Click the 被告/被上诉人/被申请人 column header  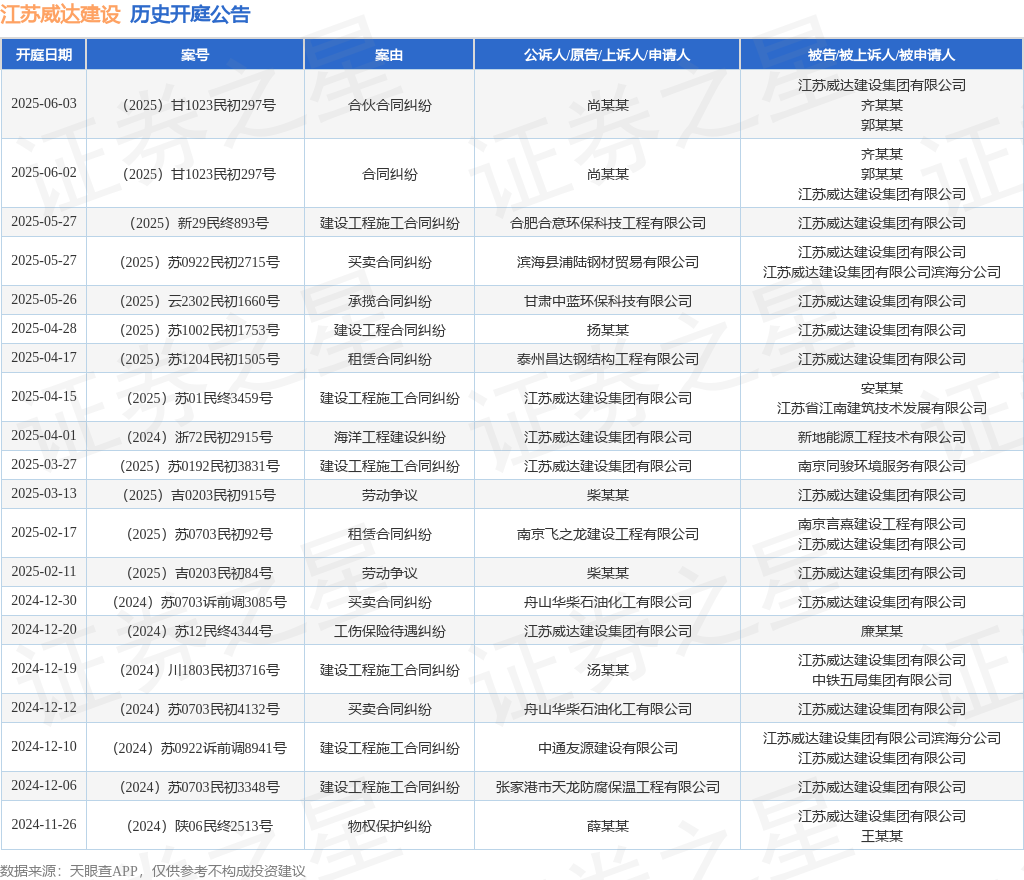pos(881,55)
